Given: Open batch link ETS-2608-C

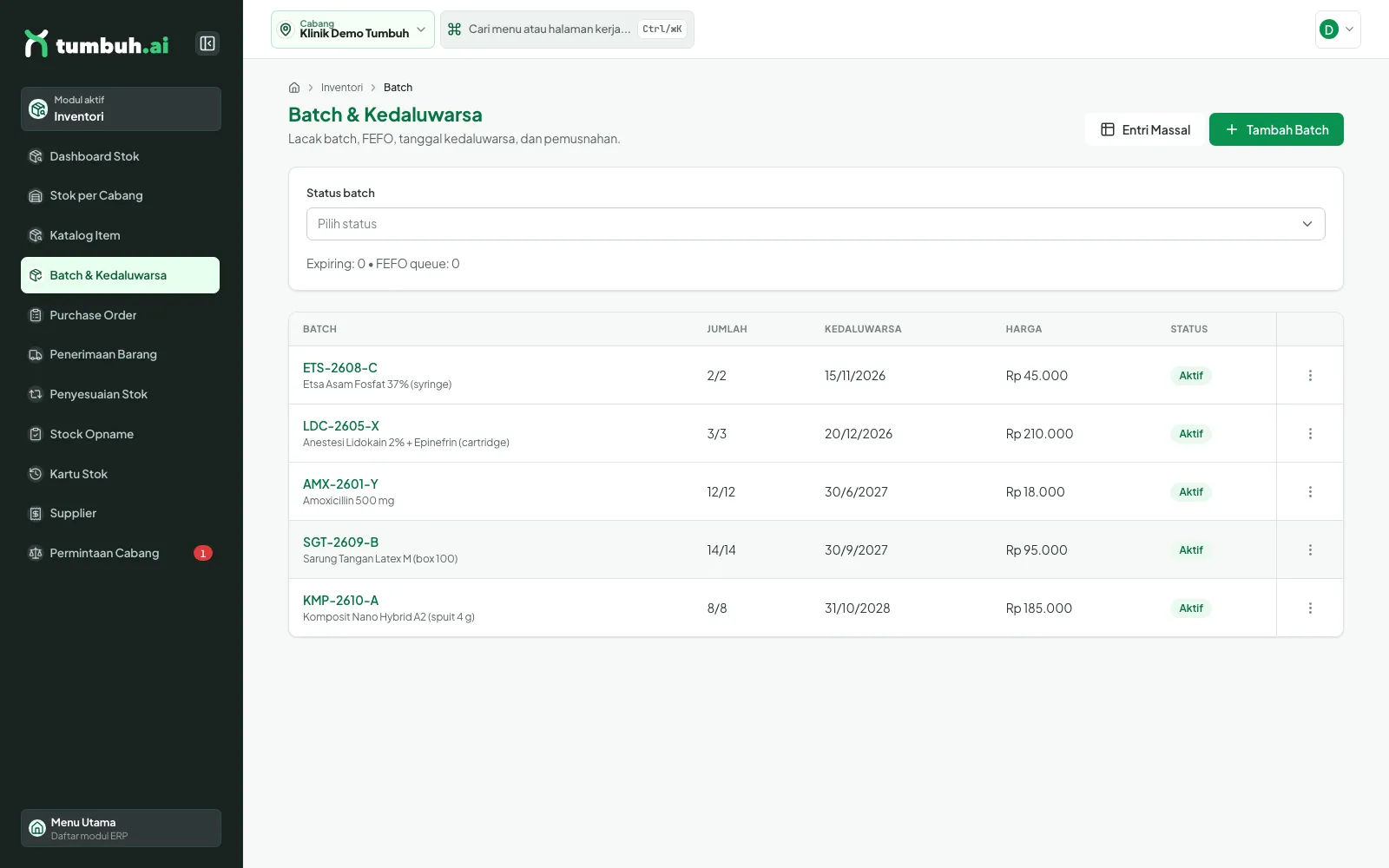Looking at the screenshot, I should [340, 368].
